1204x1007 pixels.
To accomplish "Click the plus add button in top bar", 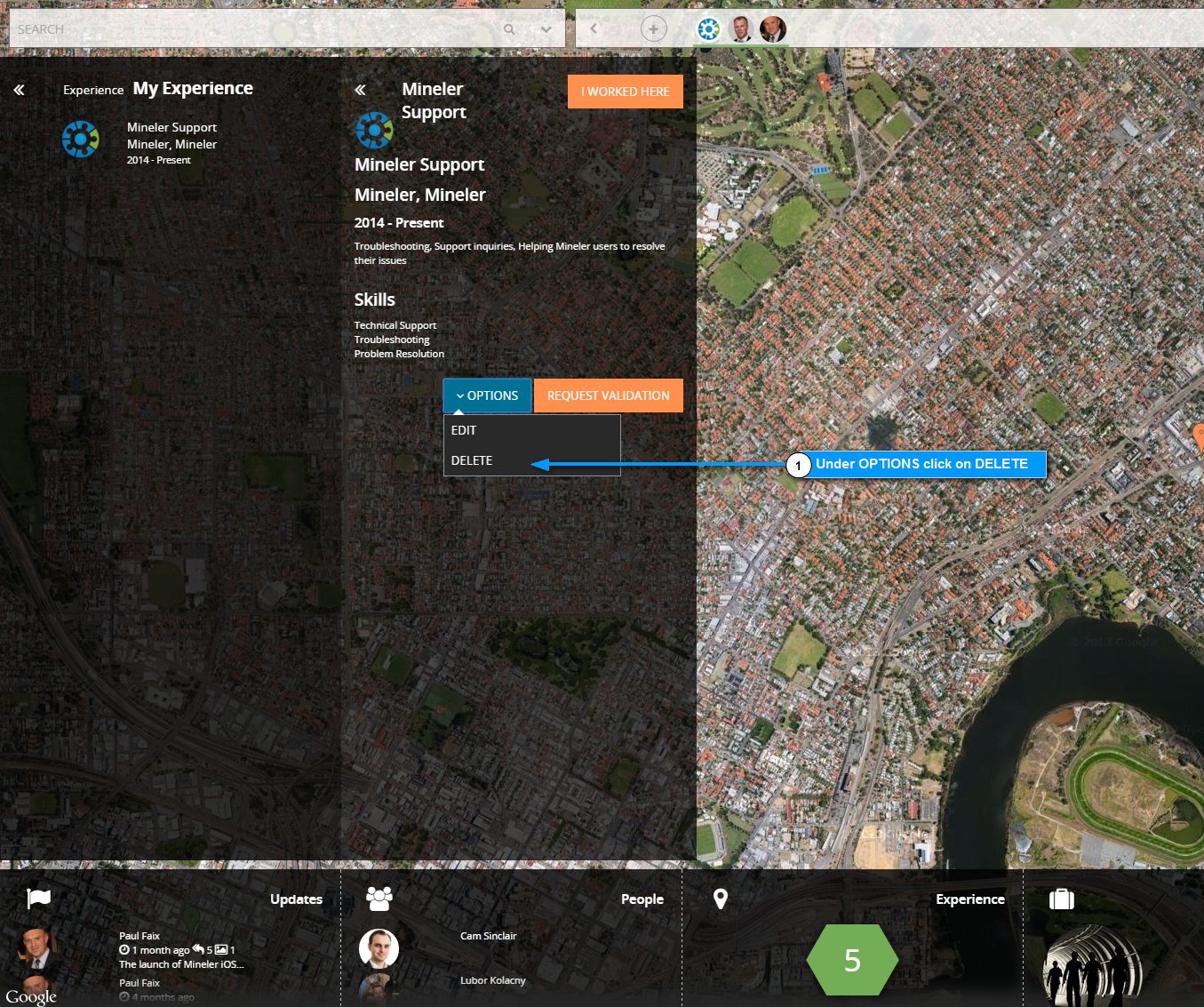I will 653,29.
